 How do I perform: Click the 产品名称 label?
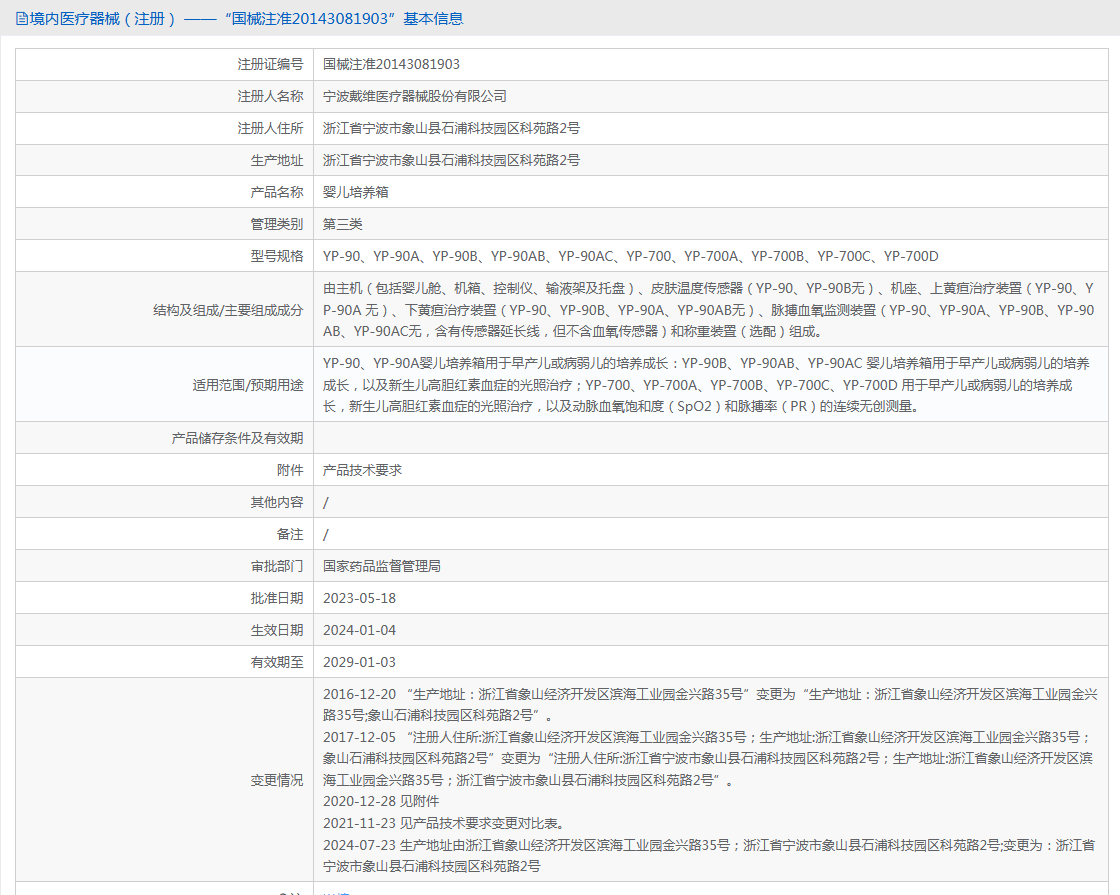pyautogui.click(x=276, y=192)
